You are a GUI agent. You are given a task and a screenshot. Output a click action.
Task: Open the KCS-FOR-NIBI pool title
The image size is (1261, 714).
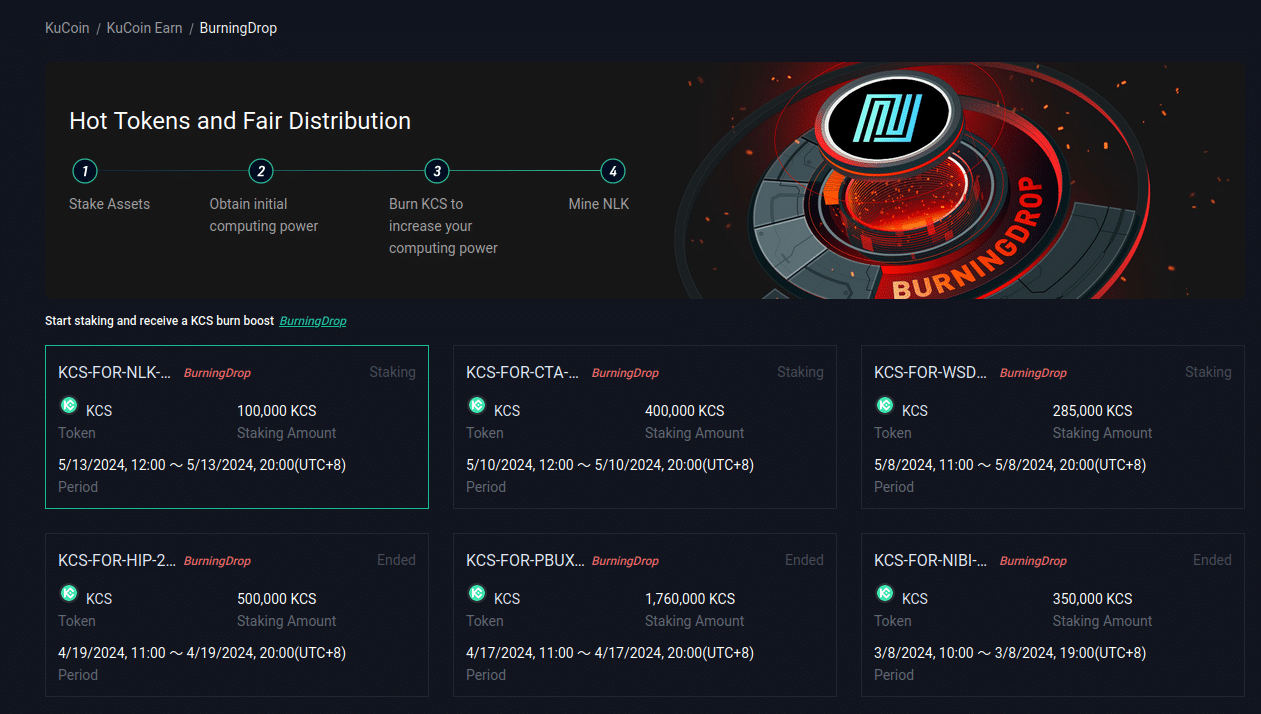pos(931,560)
